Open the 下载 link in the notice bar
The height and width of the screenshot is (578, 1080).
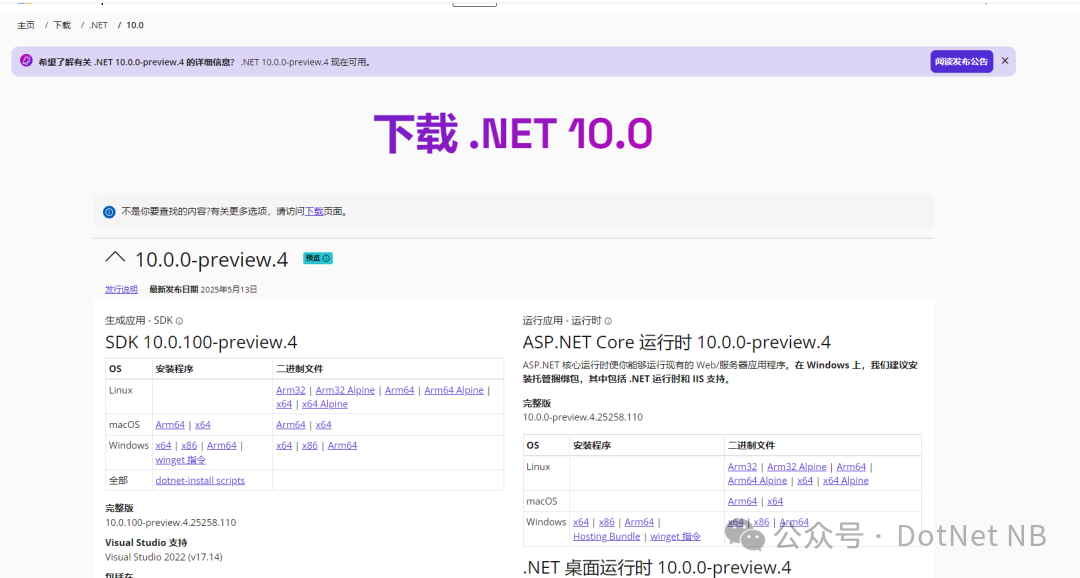coord(314,211)
